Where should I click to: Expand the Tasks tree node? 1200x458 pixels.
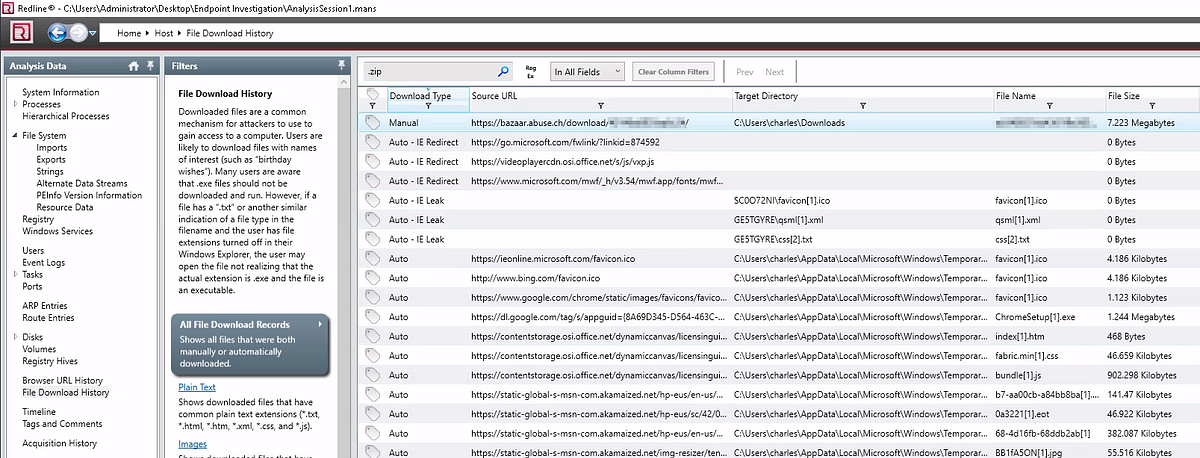(14, 274)
